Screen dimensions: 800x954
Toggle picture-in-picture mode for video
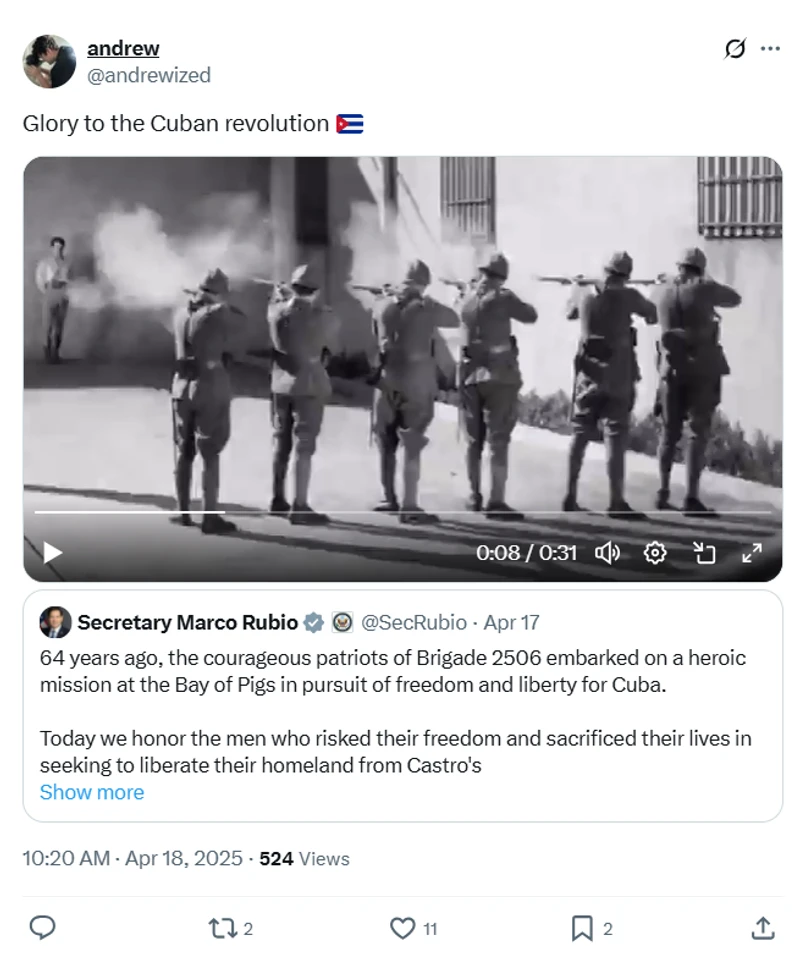coord(705,552)
